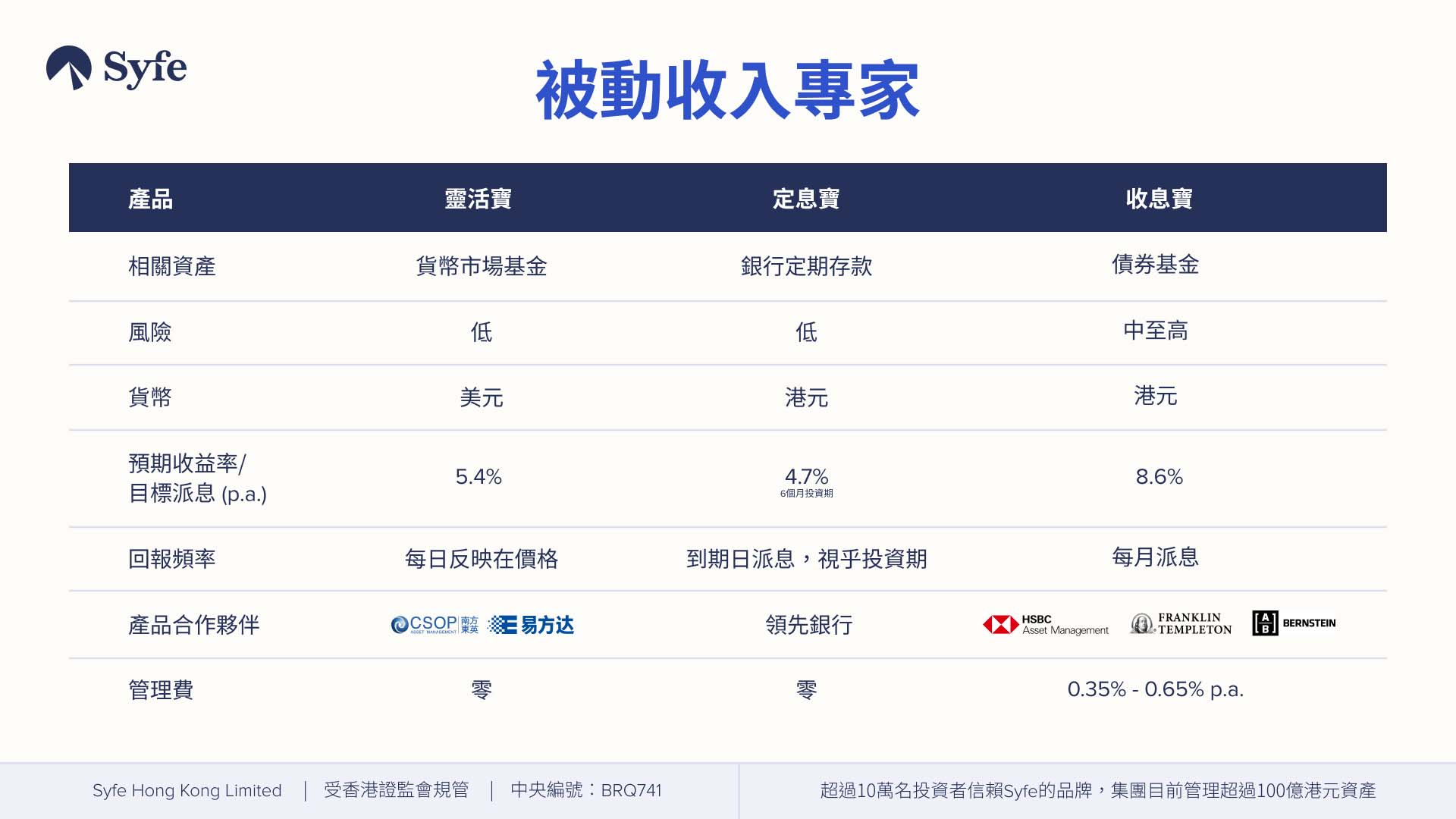Viewport: 1456px width, 819px height.
Task: Click the 領先銀行 cell
Action: [x=809, y=626]
